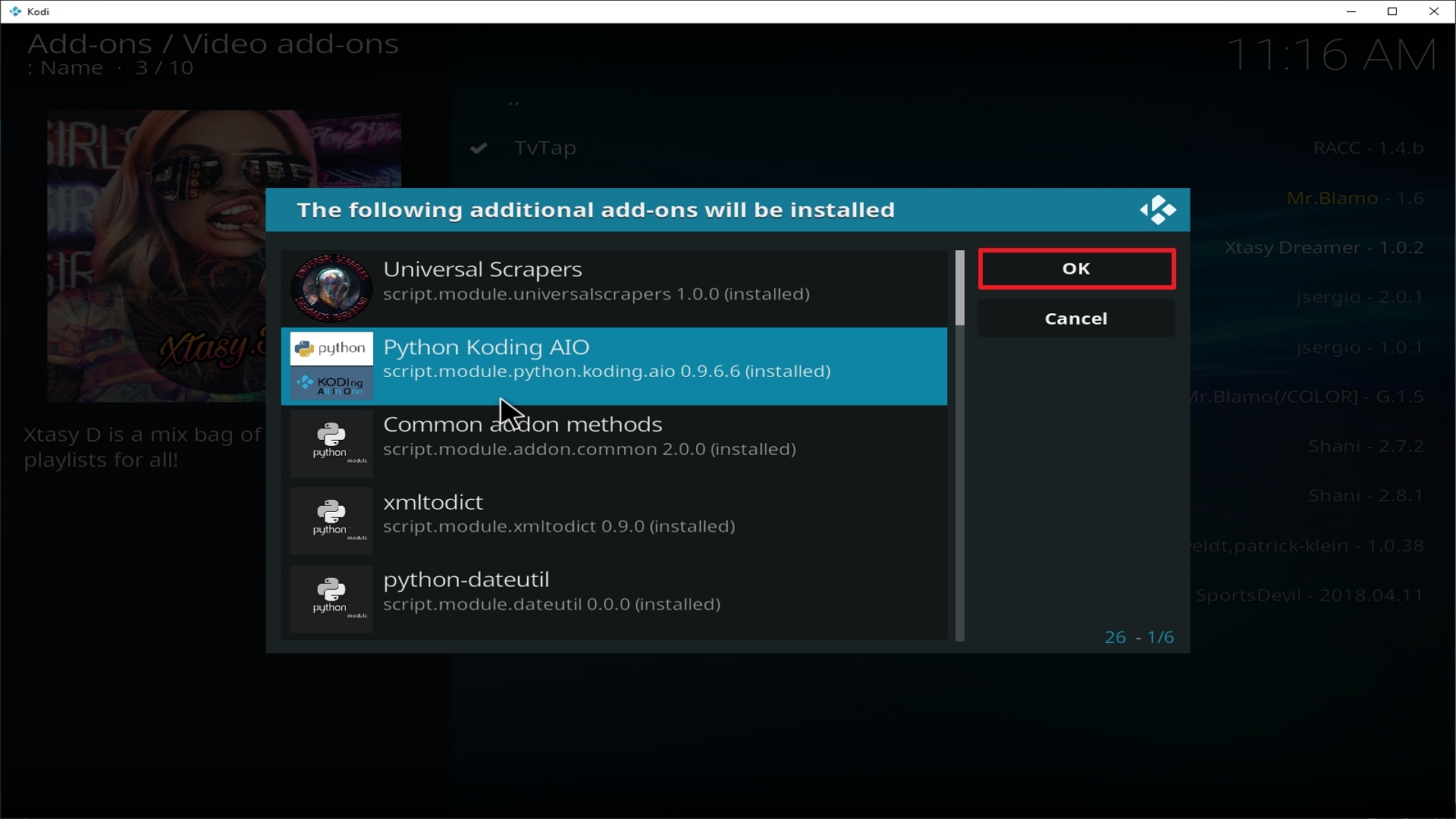Select the python-dateutil title
This screenshot has height=819, width=1456.
click(466, 580)
